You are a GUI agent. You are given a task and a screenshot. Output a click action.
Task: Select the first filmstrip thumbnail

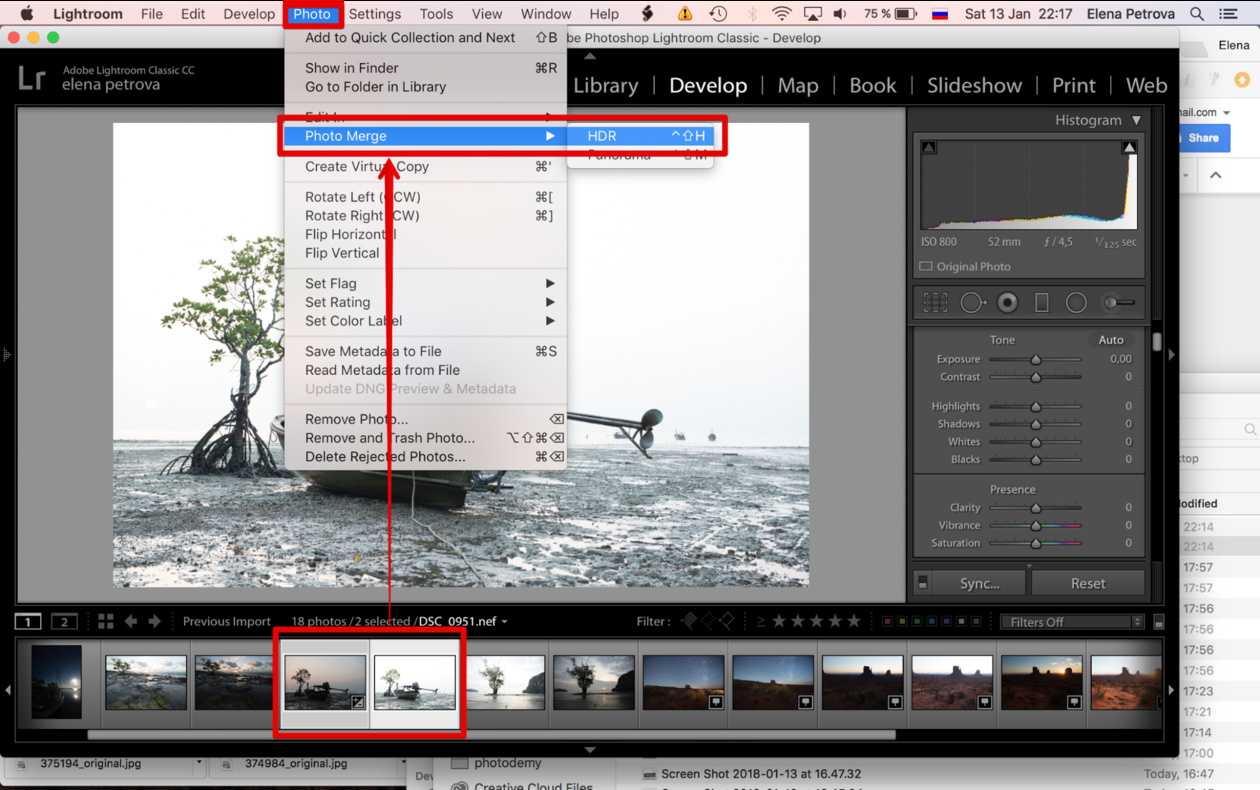[56, 682]
